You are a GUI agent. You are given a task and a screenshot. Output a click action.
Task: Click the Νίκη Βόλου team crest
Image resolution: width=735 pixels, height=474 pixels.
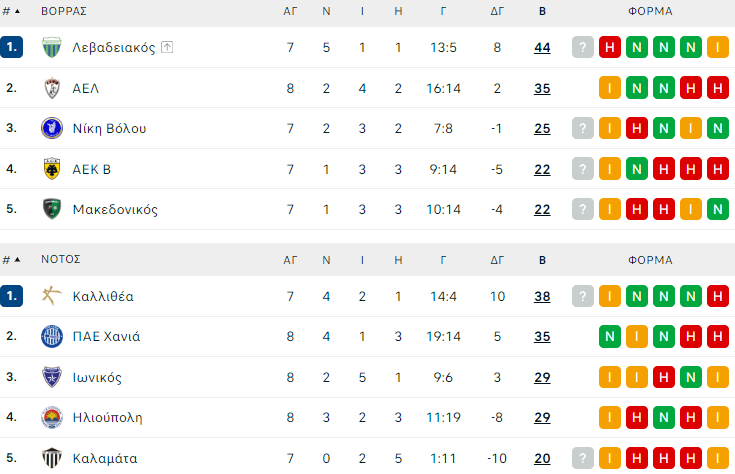click(52, 129)
